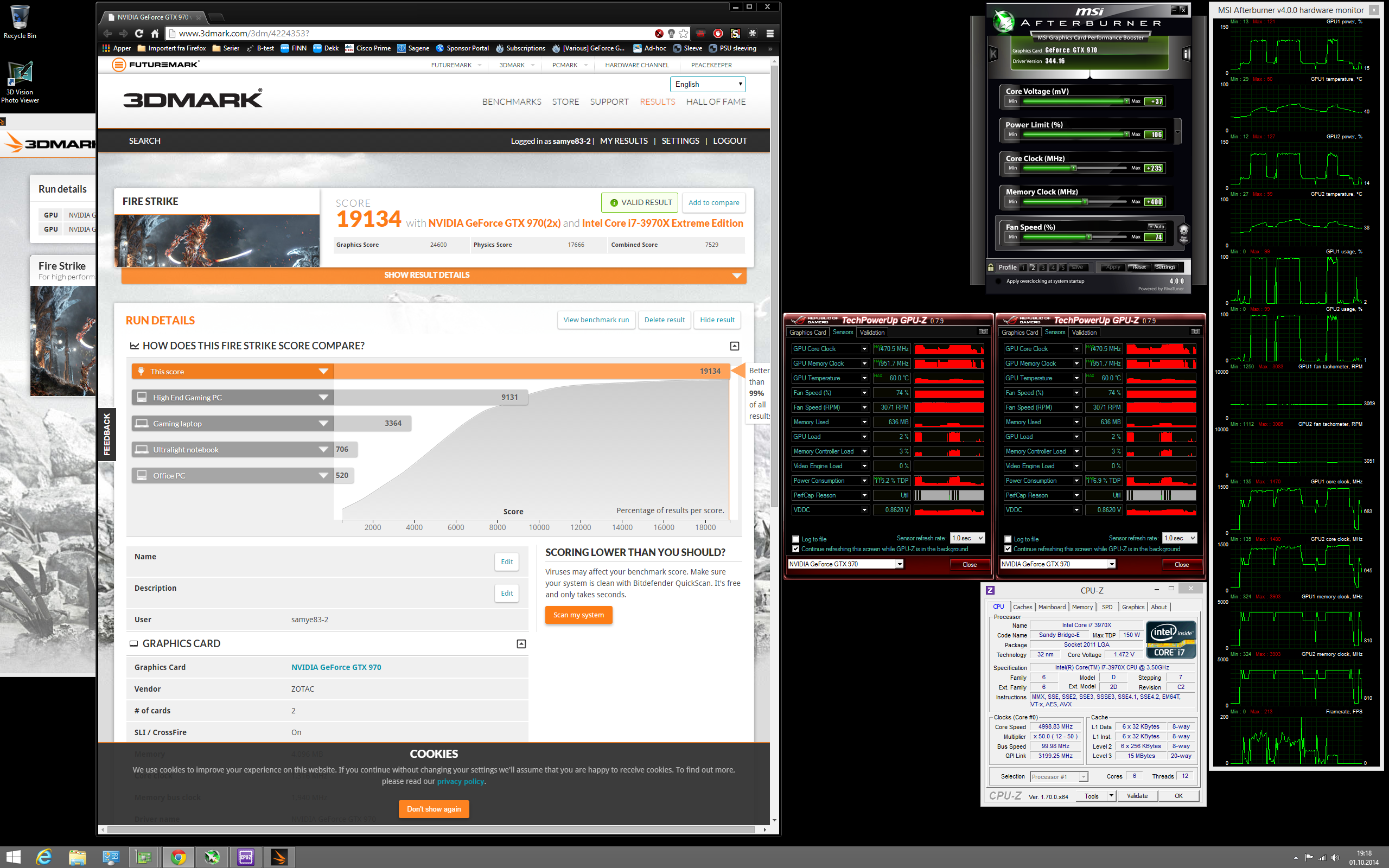The image size is (1389, 868).
Task: Expand the Afterburner Power Limit arrow
Action: coord(1177,132)
